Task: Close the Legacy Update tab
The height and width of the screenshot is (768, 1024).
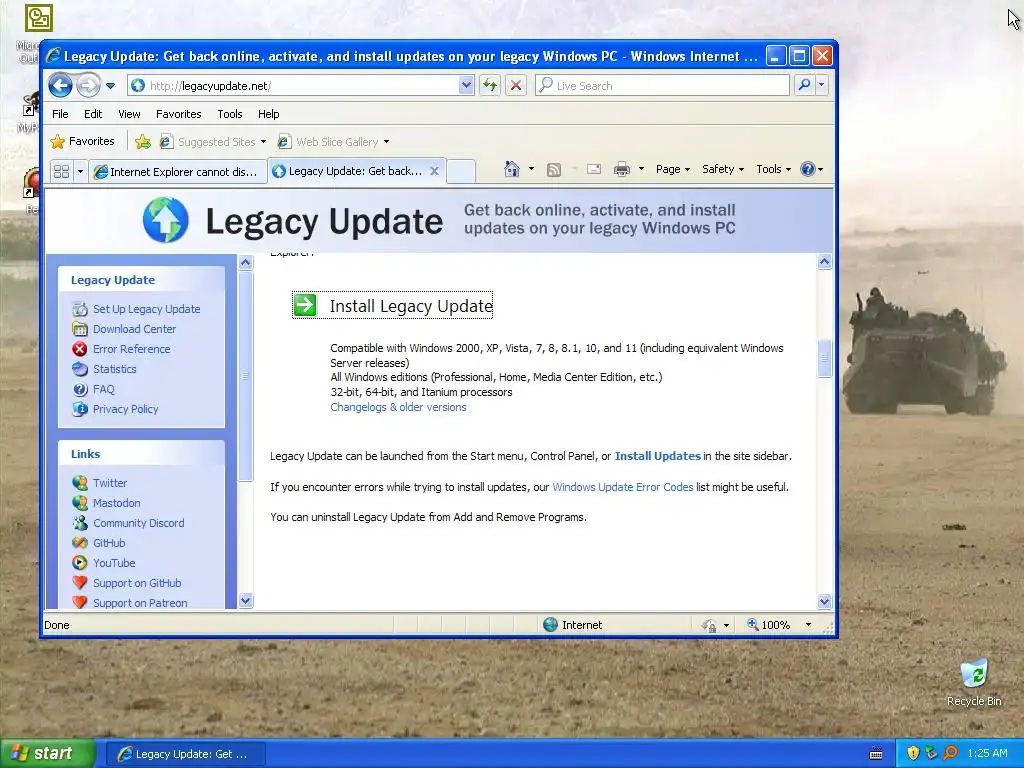Action: [434, 171]
